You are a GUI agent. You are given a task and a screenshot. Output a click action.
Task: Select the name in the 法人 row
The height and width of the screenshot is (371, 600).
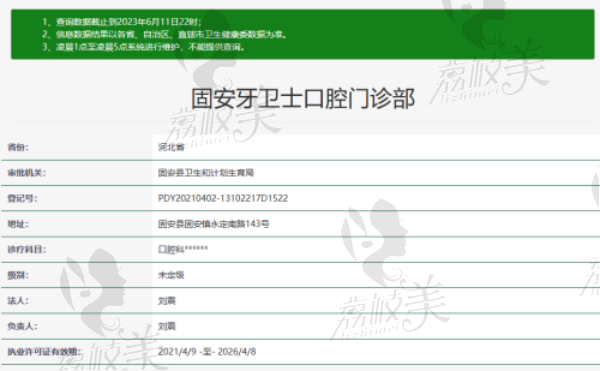167,301
